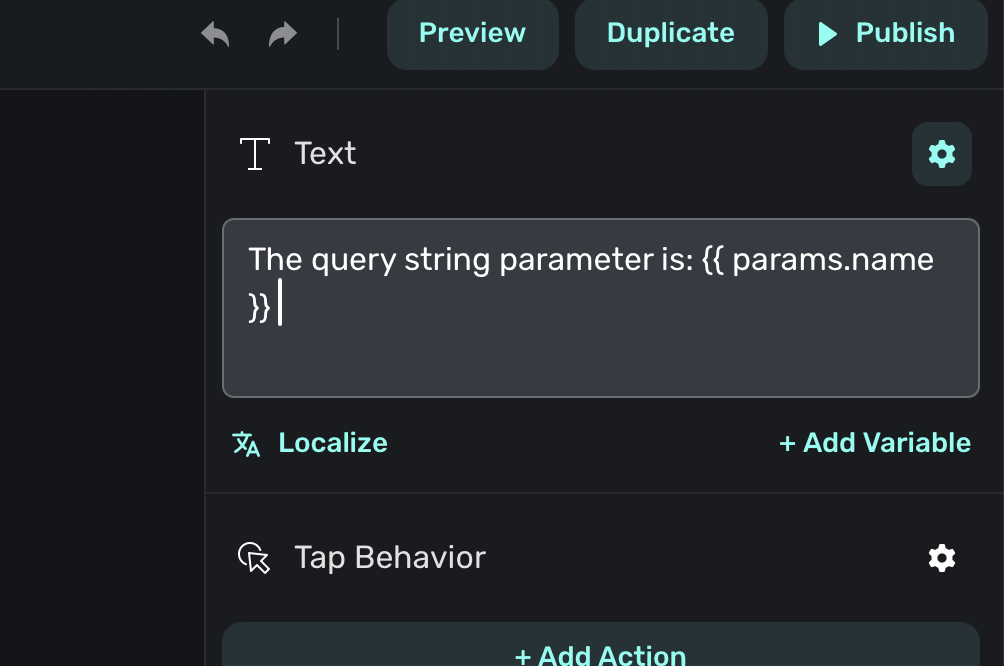Click the cursor icon beside Tap Behavior
The width and height of the screenshot is (1004, 666).
pyautogui.click(x=254, y=558)
